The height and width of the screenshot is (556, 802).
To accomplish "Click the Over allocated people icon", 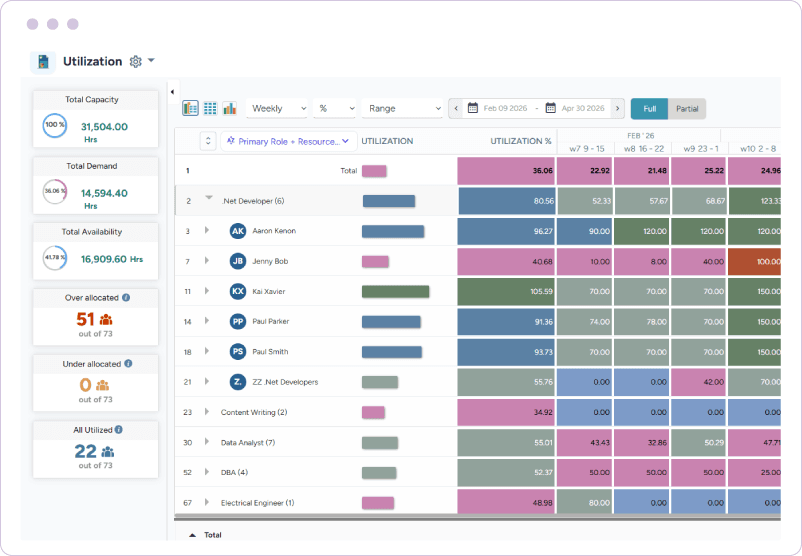I will [x=106, y=320].
